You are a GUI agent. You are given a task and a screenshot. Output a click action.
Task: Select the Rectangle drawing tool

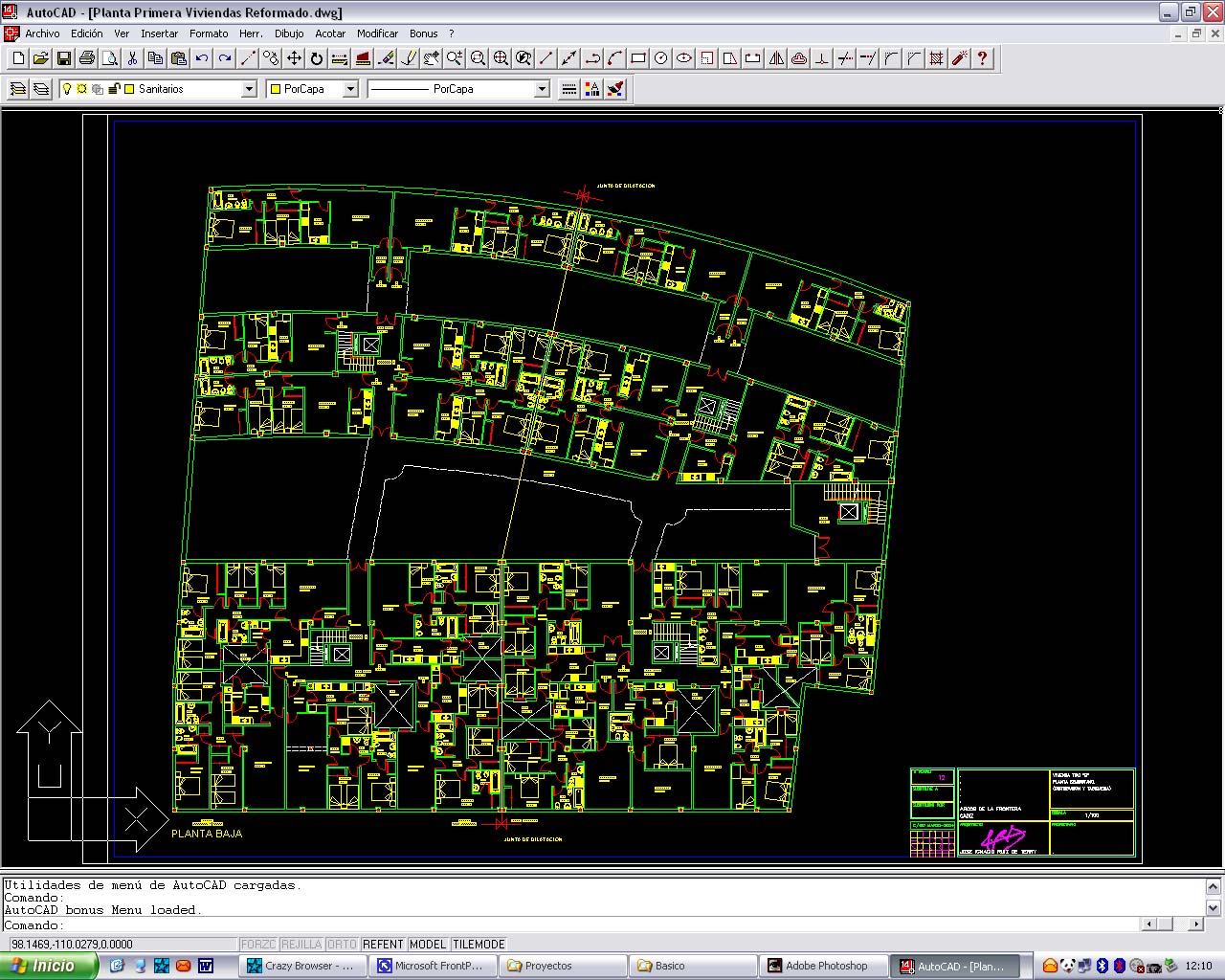coord(638,58)
